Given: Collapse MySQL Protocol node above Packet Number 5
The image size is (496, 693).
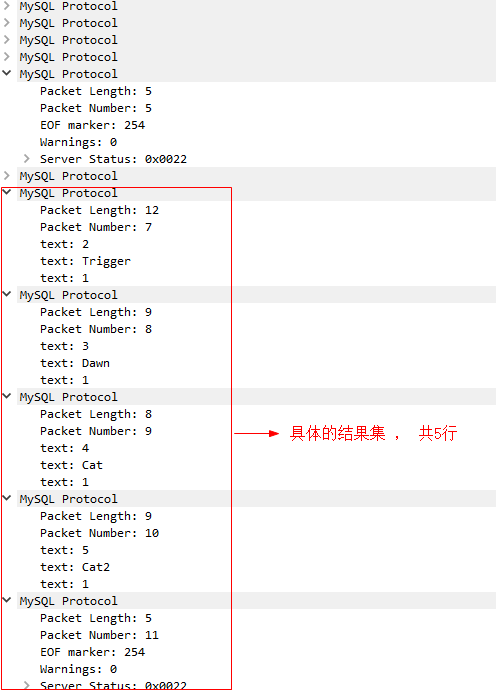Looking at the screenshot, I should coord(7,73).
